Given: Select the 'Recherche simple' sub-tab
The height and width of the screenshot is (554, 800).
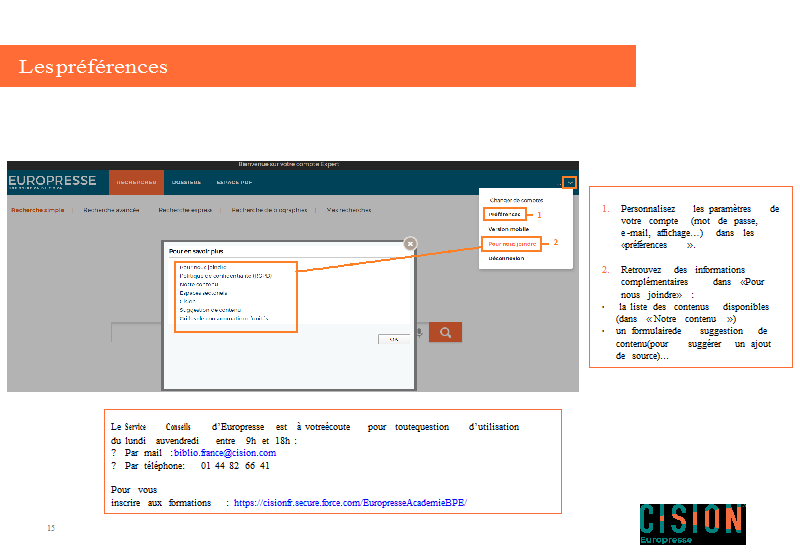Looking at the screenshot, I should (38, 210).
